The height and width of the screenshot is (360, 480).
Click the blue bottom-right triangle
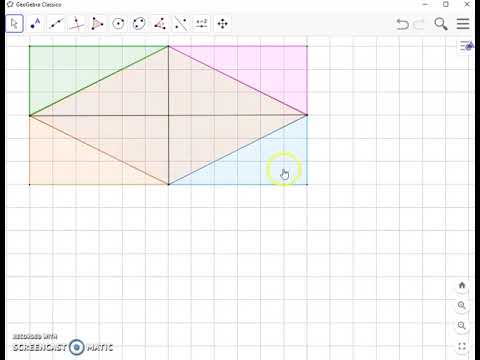262,161
